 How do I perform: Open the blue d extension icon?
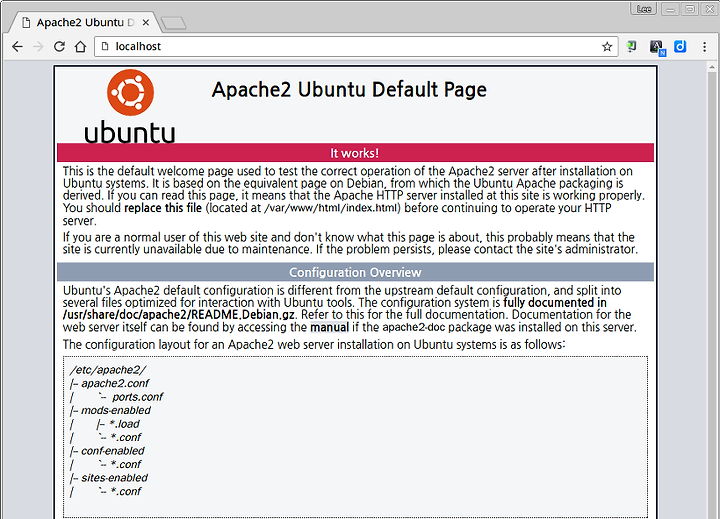[x=680, y=46]
